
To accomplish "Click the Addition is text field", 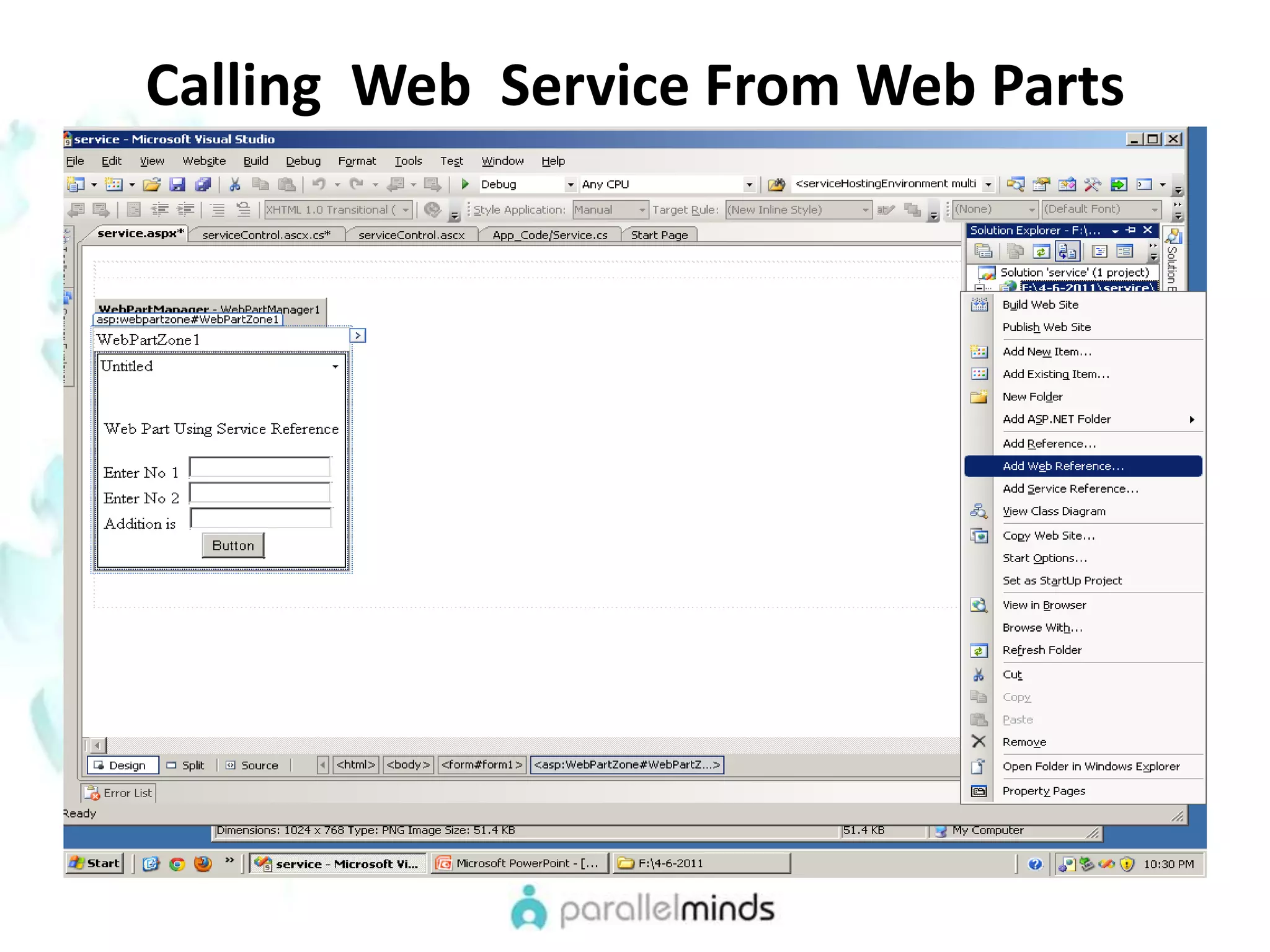I will (260, 518).
